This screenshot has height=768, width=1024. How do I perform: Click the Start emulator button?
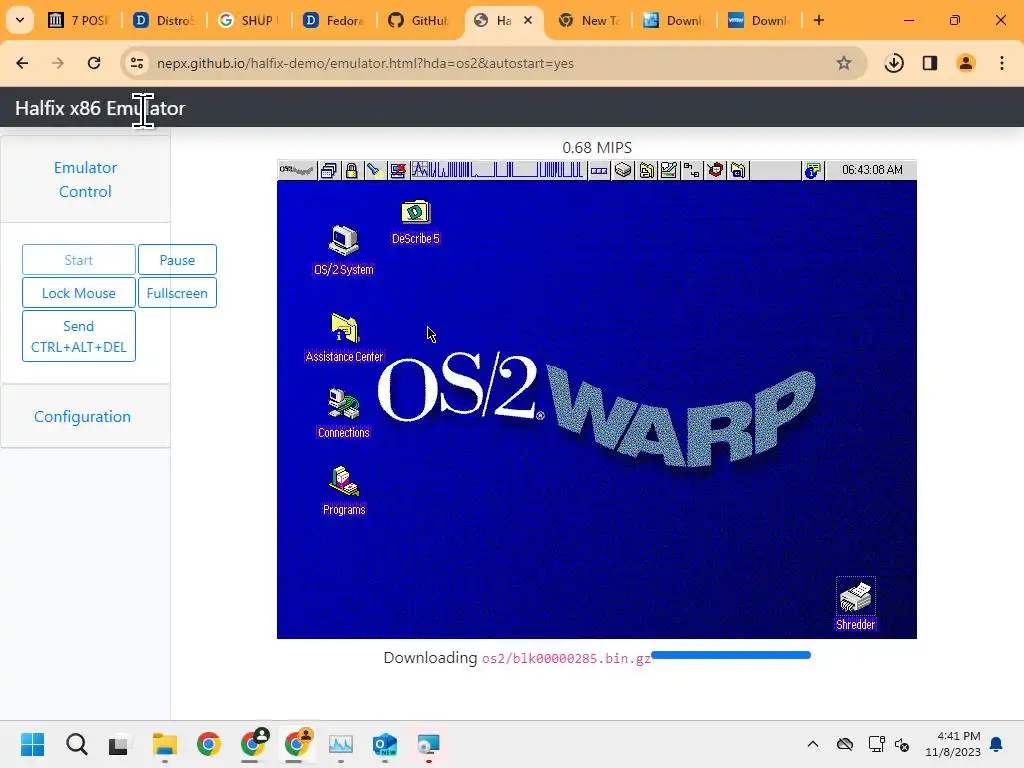coord(78,260)
